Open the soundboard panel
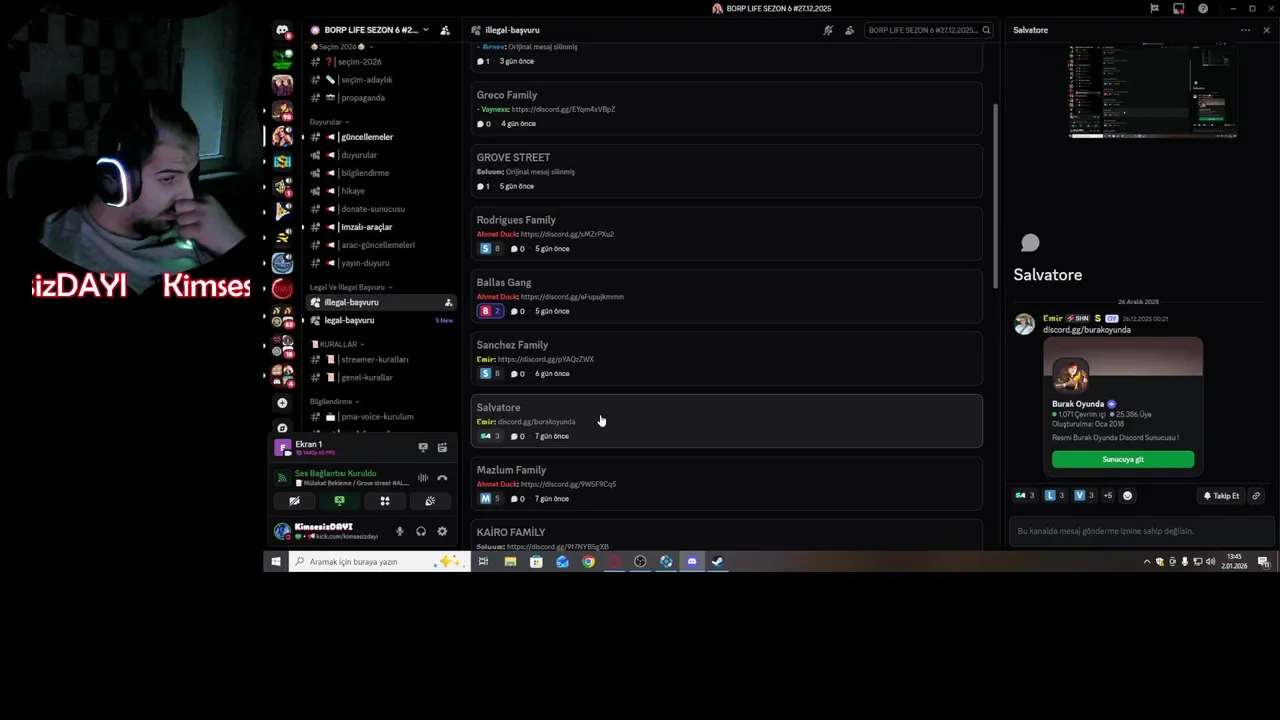Viewport: 1280px width, 720px height. click(430, 501)
